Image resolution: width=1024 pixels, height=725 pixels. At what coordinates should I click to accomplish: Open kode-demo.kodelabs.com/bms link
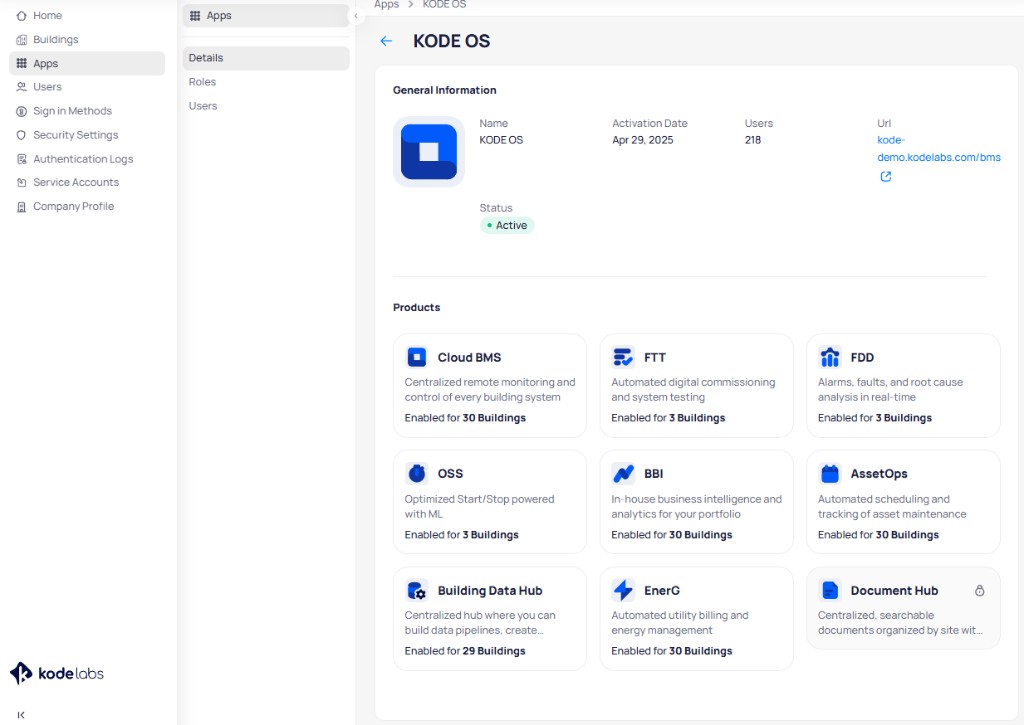[x=938, y=149]
